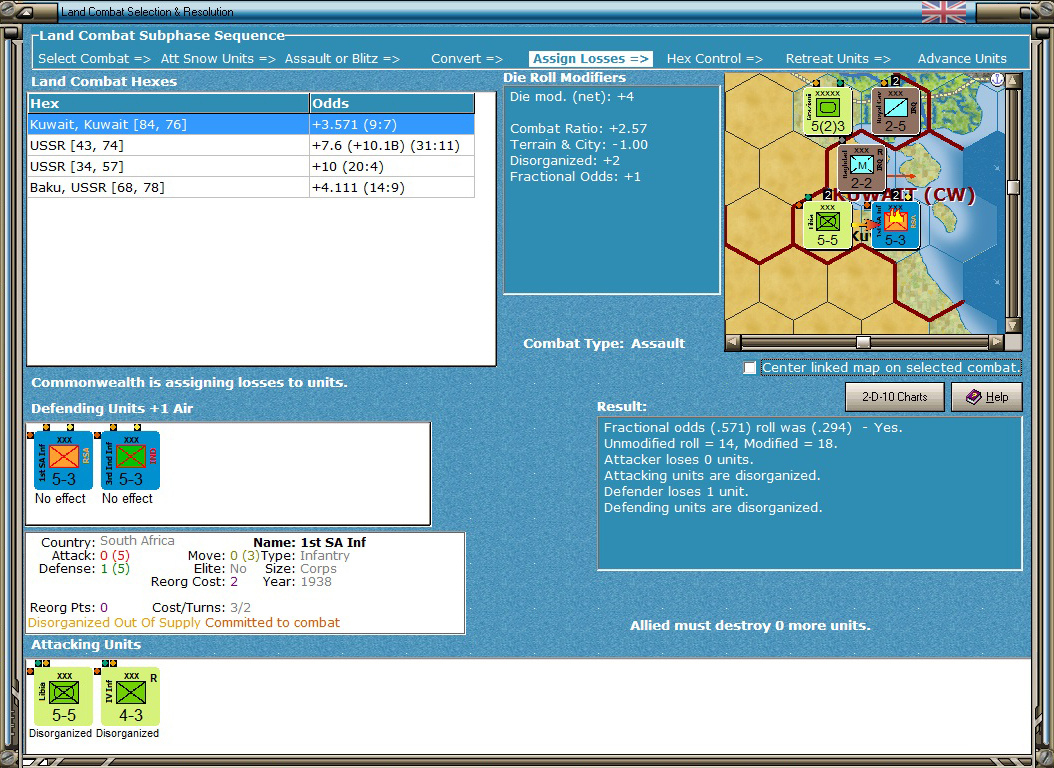The image size is (1054, 768).
Task: Select the Assault or Blitz subphase step
Action: (x=342, y=58)
